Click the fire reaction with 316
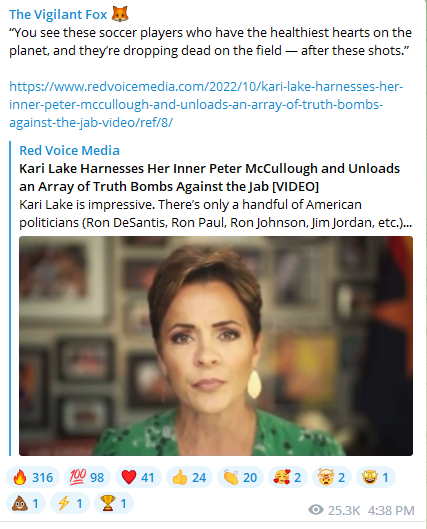Viewport: 427px width, 529px height. (x=33, y=477)
